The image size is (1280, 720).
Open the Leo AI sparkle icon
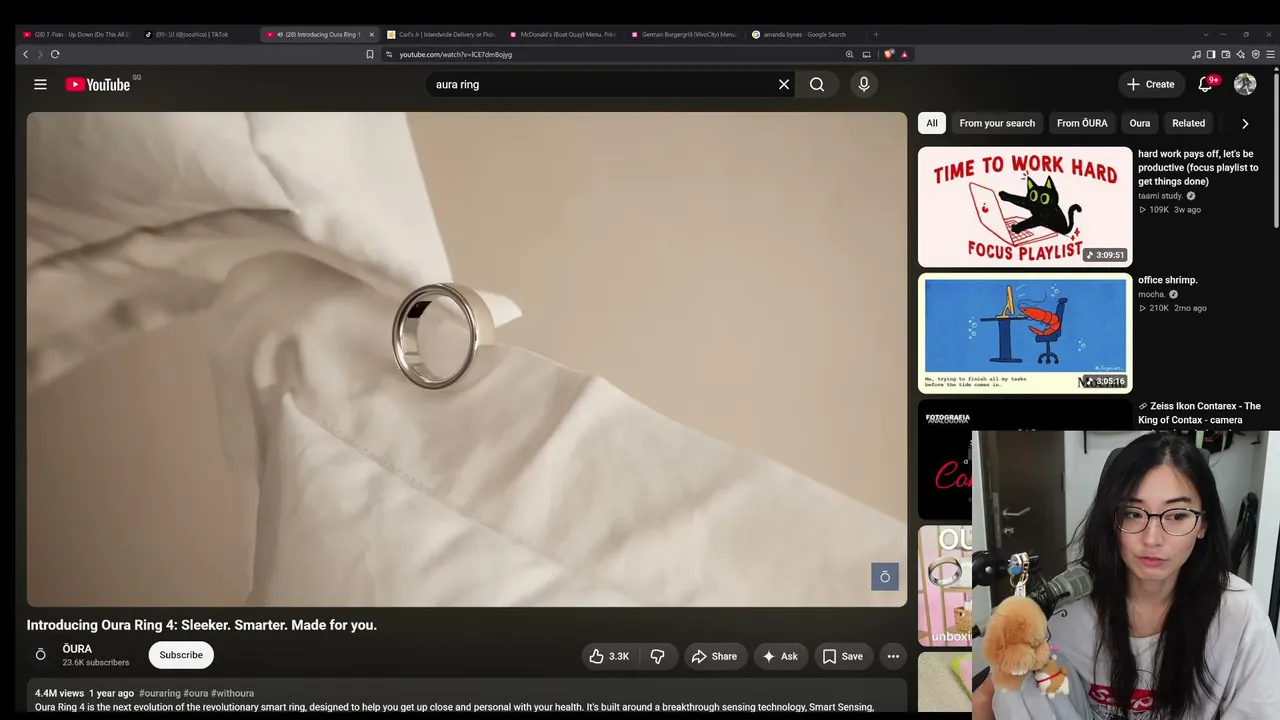click(1240, 54)
